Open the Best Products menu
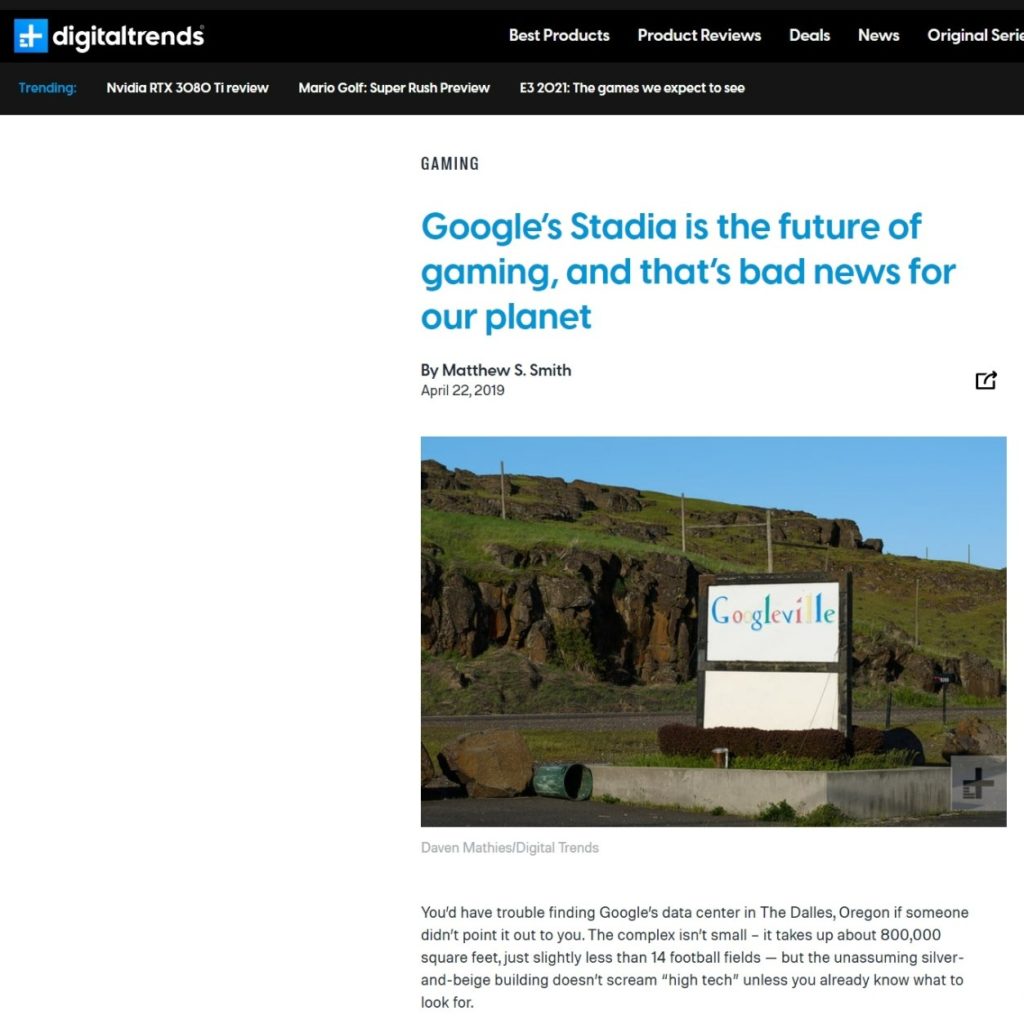Screen dimensions: 1024x1024 [559, 35]
